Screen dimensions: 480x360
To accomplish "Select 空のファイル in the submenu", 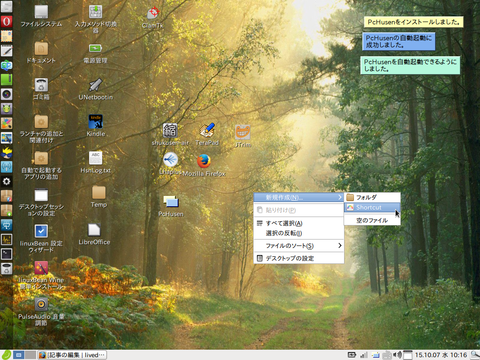I will coord(372,220).
